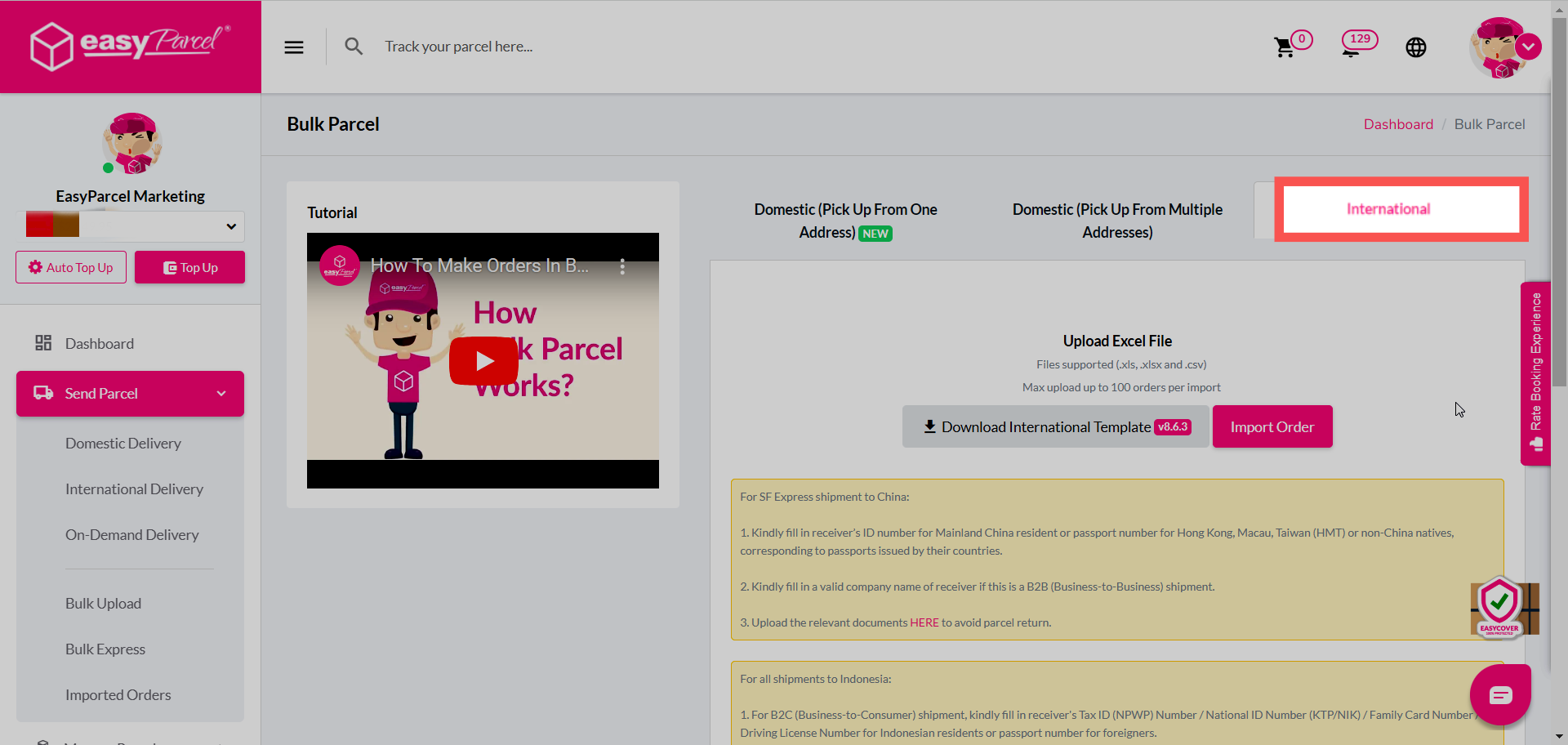Download International Template v8.6.3
Screen dimensions: 1568x745
tap(1055, 426)
